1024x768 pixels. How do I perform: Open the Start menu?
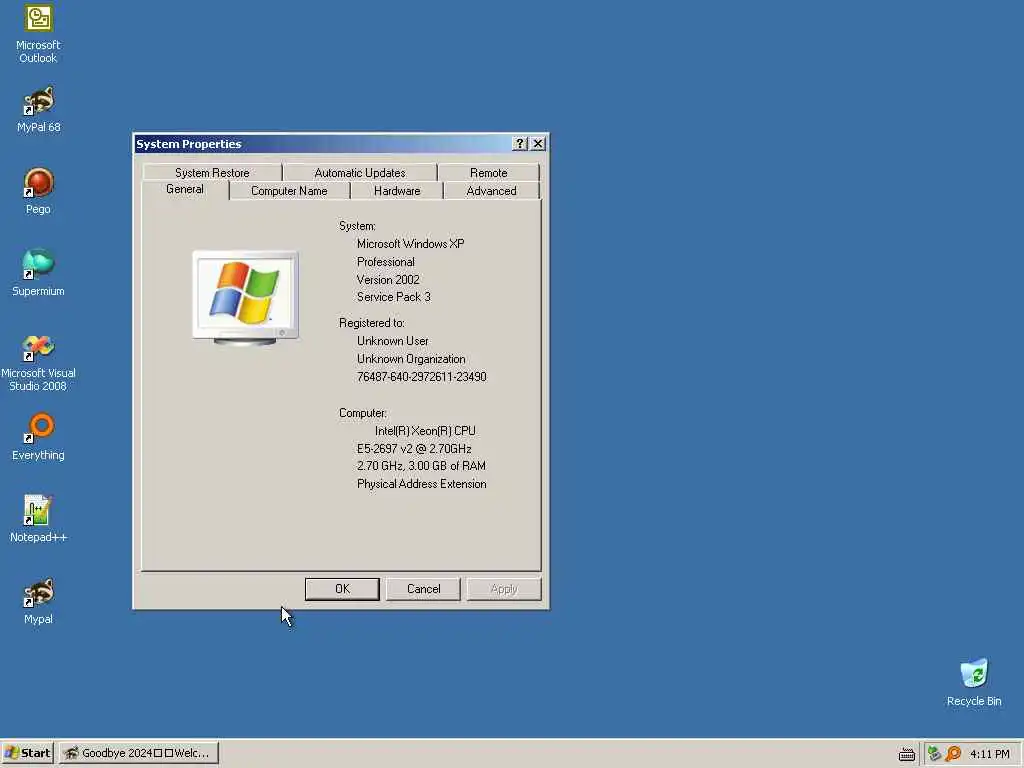pos(27,753)
